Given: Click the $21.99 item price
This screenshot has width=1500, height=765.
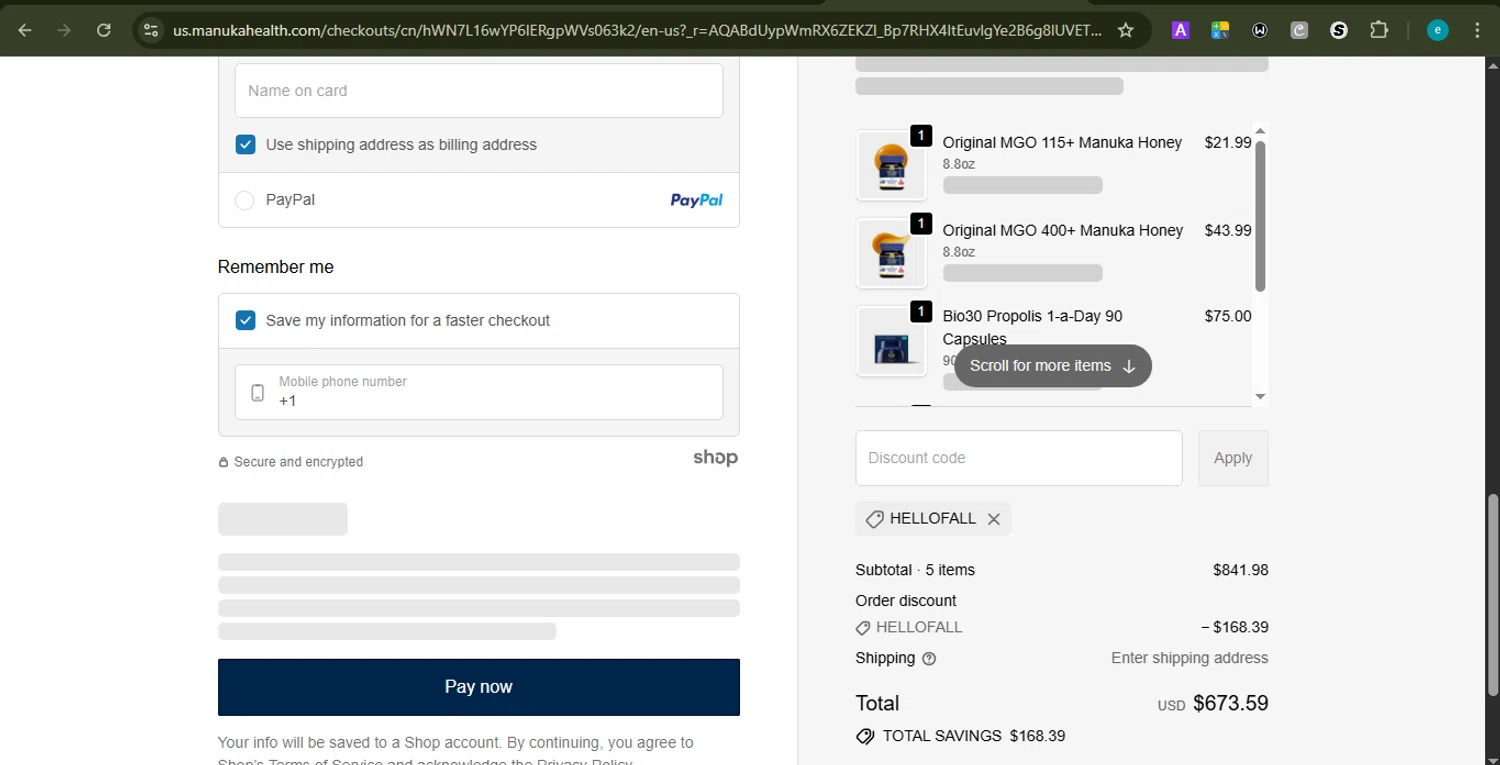Looking at the screenshot, I should (1228, 143).
